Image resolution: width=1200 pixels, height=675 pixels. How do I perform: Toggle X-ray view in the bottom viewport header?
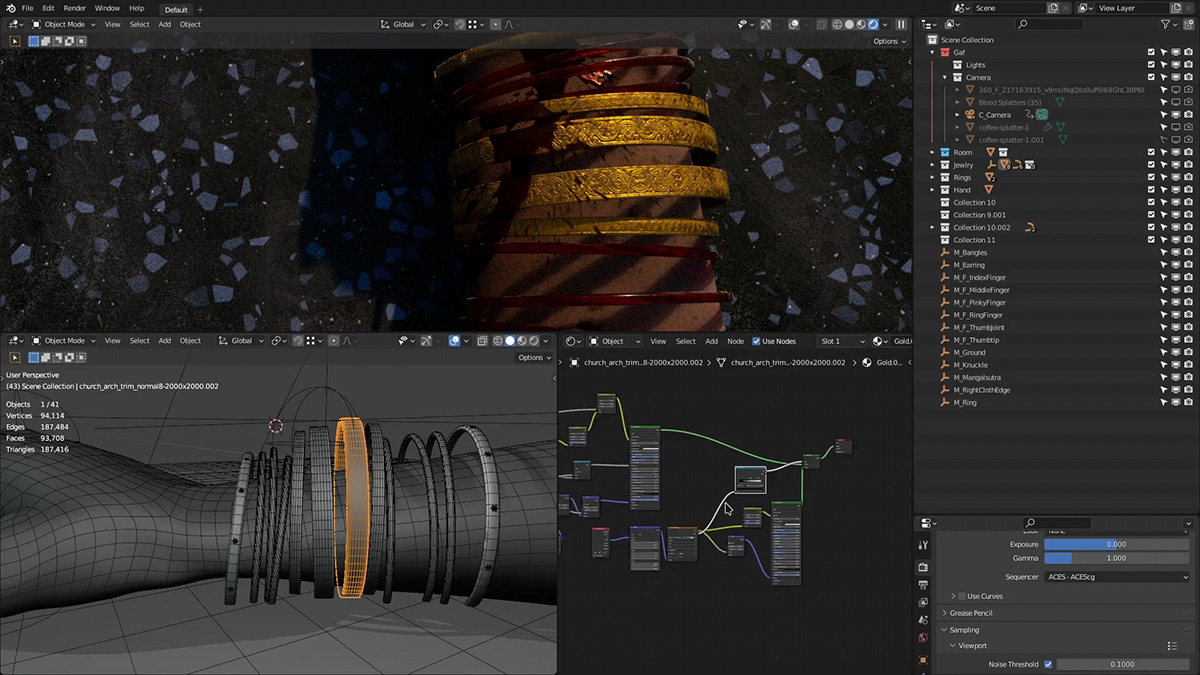(x=482, y=341)
